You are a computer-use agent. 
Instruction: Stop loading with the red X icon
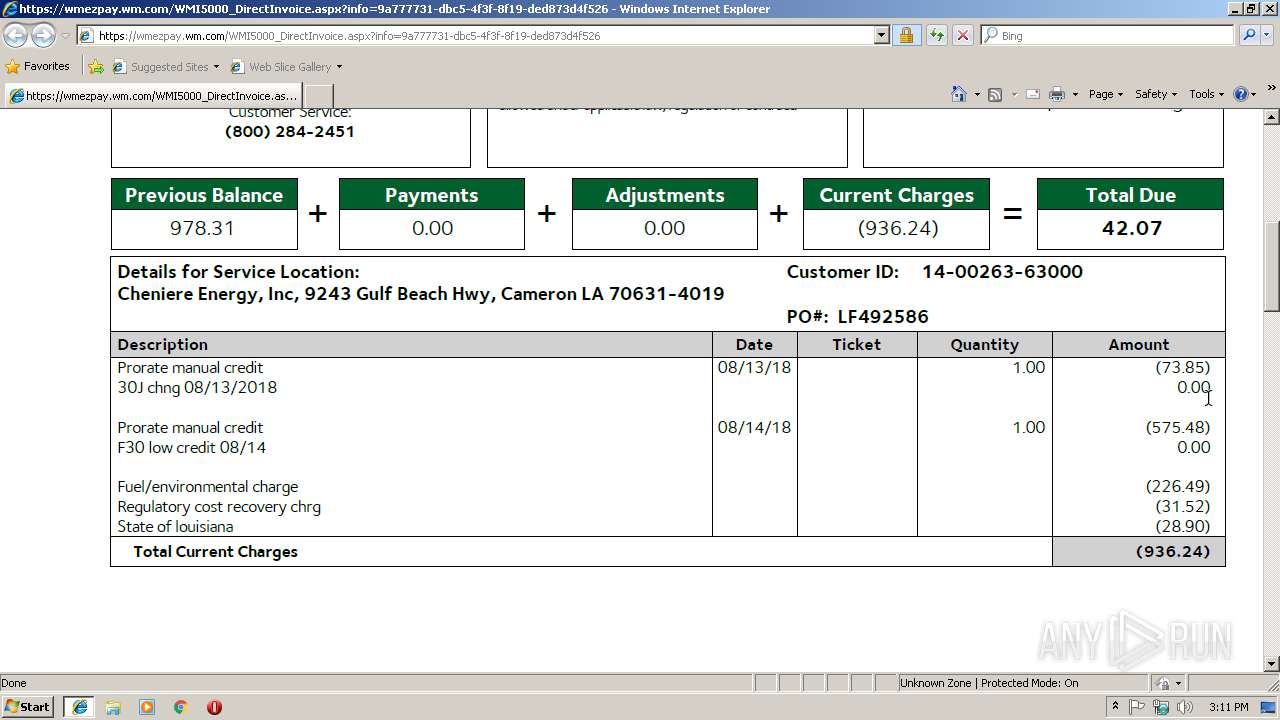[962, 35]
